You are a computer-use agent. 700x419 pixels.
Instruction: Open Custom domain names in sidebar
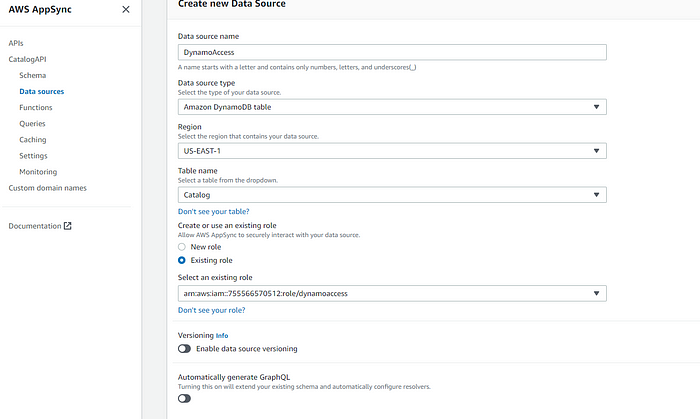(x=47, y=188)
